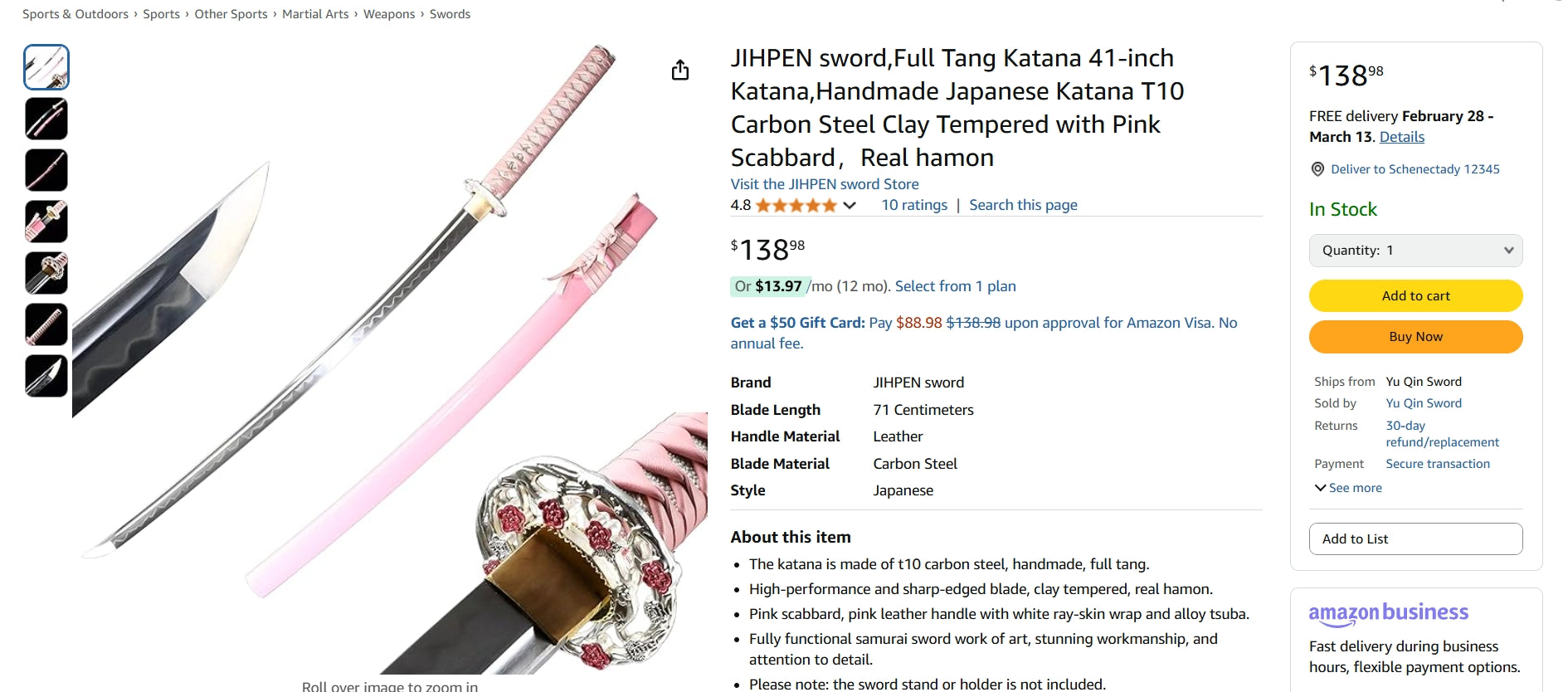Click the Select from 1 plan link
This screenshot has height=692, width=1568.
[x=955, y=286]
